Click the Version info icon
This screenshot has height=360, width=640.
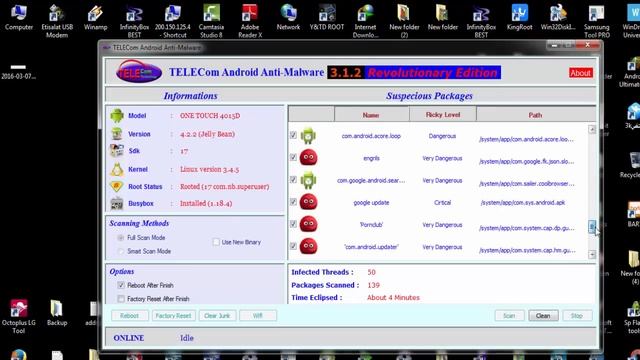click(117, 134)
